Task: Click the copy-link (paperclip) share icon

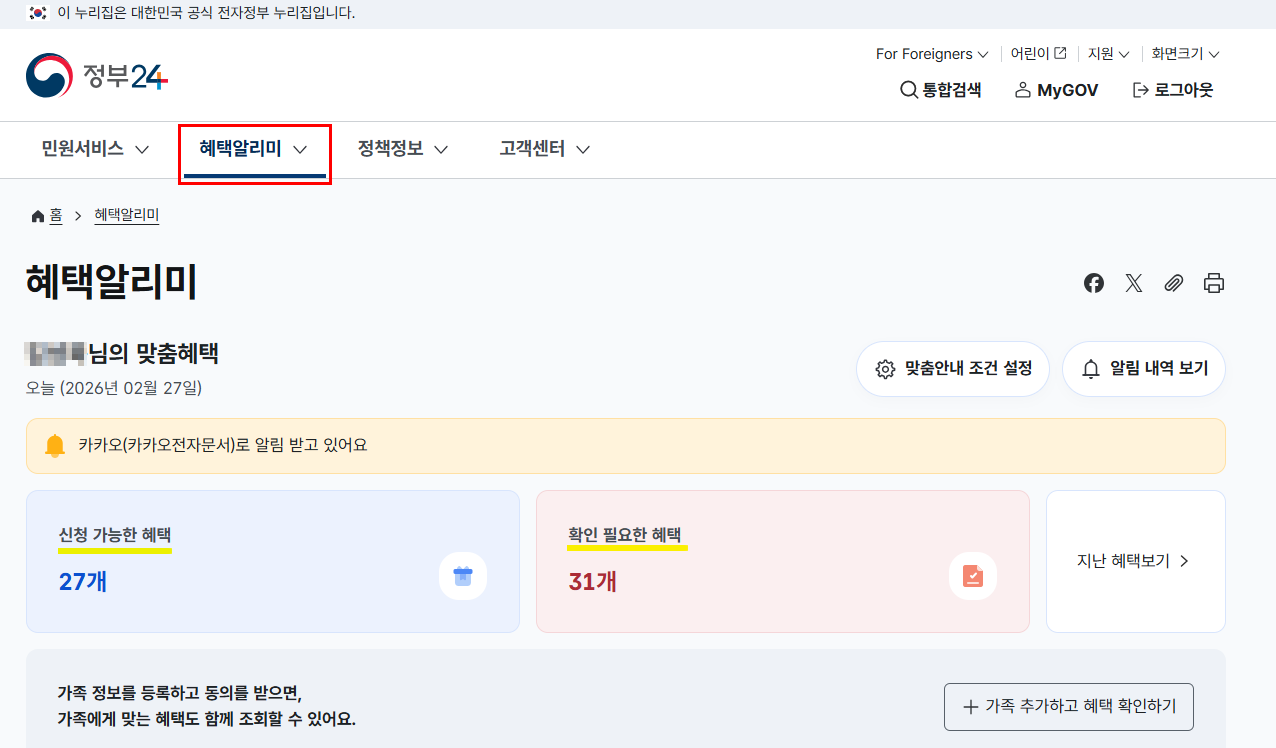Action: point(1173,283)
